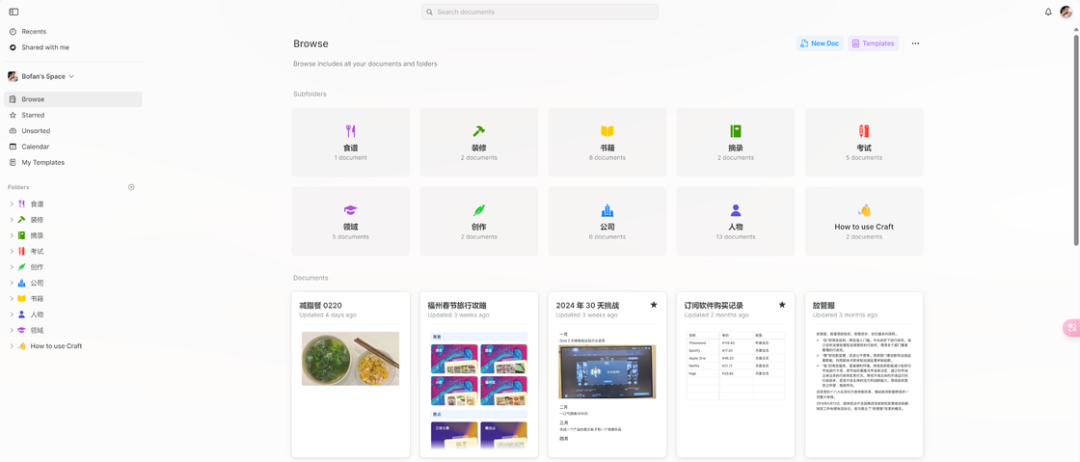Image resolution: width=1080 pixels, height=462 pixels.
Task: Open the 减脂餐 0220 document thumbnail
Action: 350,358
